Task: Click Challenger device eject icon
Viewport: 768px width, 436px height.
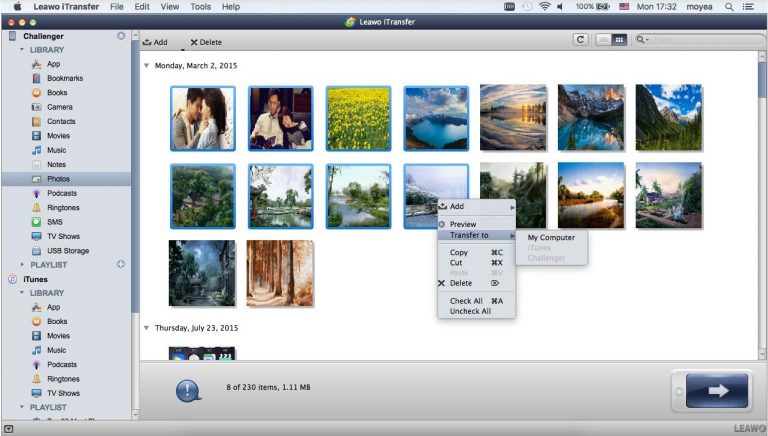Action: click(x=121, y=36)
